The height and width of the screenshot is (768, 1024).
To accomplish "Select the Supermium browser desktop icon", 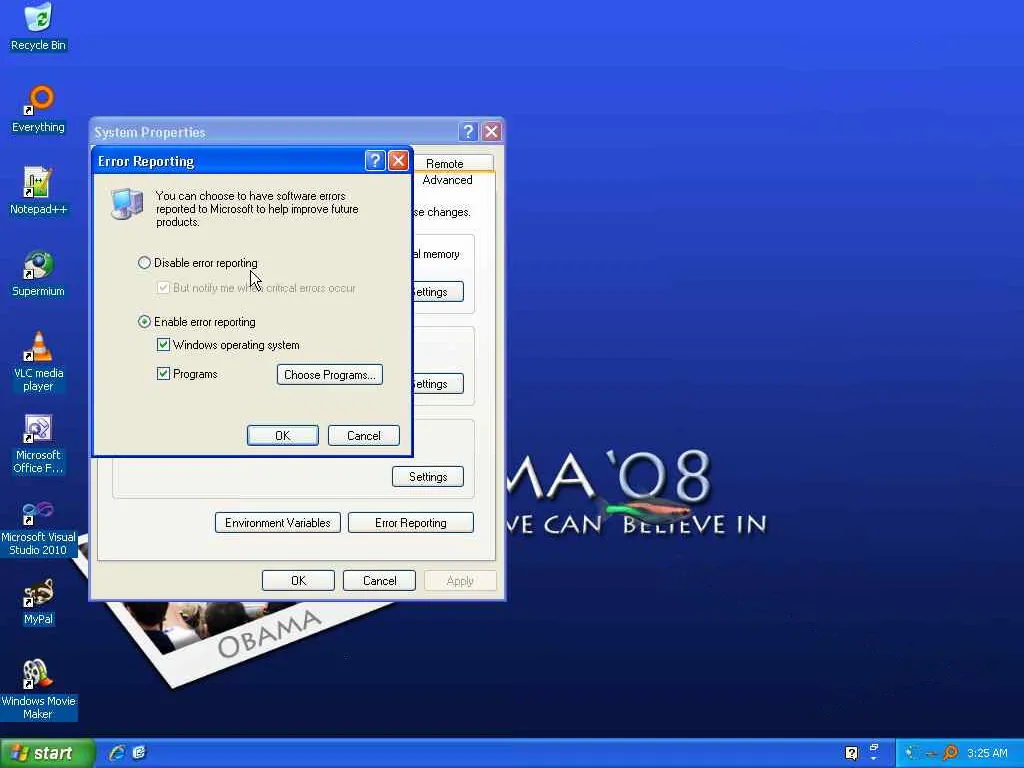I will point(38,274).
